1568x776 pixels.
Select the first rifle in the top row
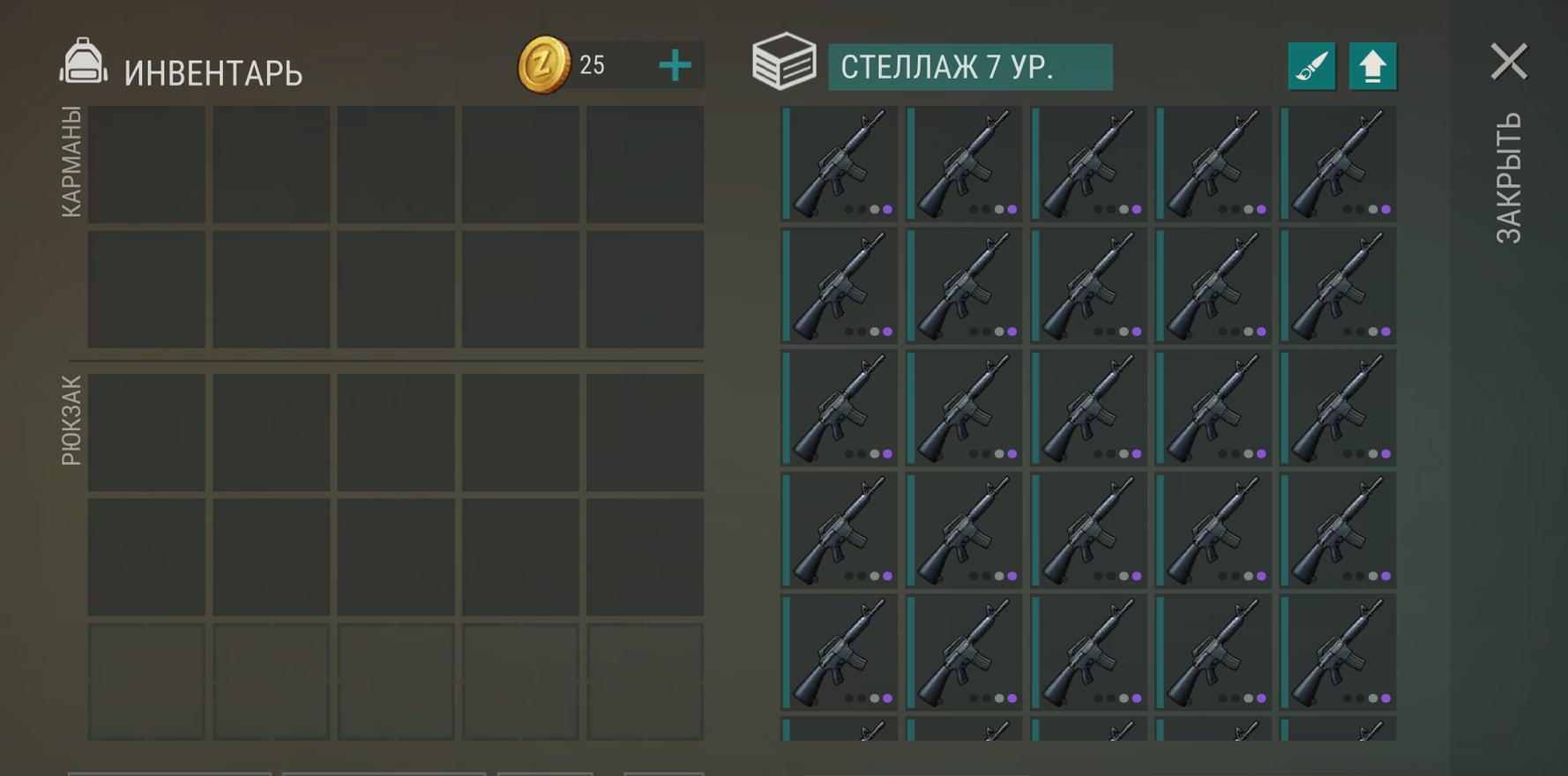pos(840,164)
